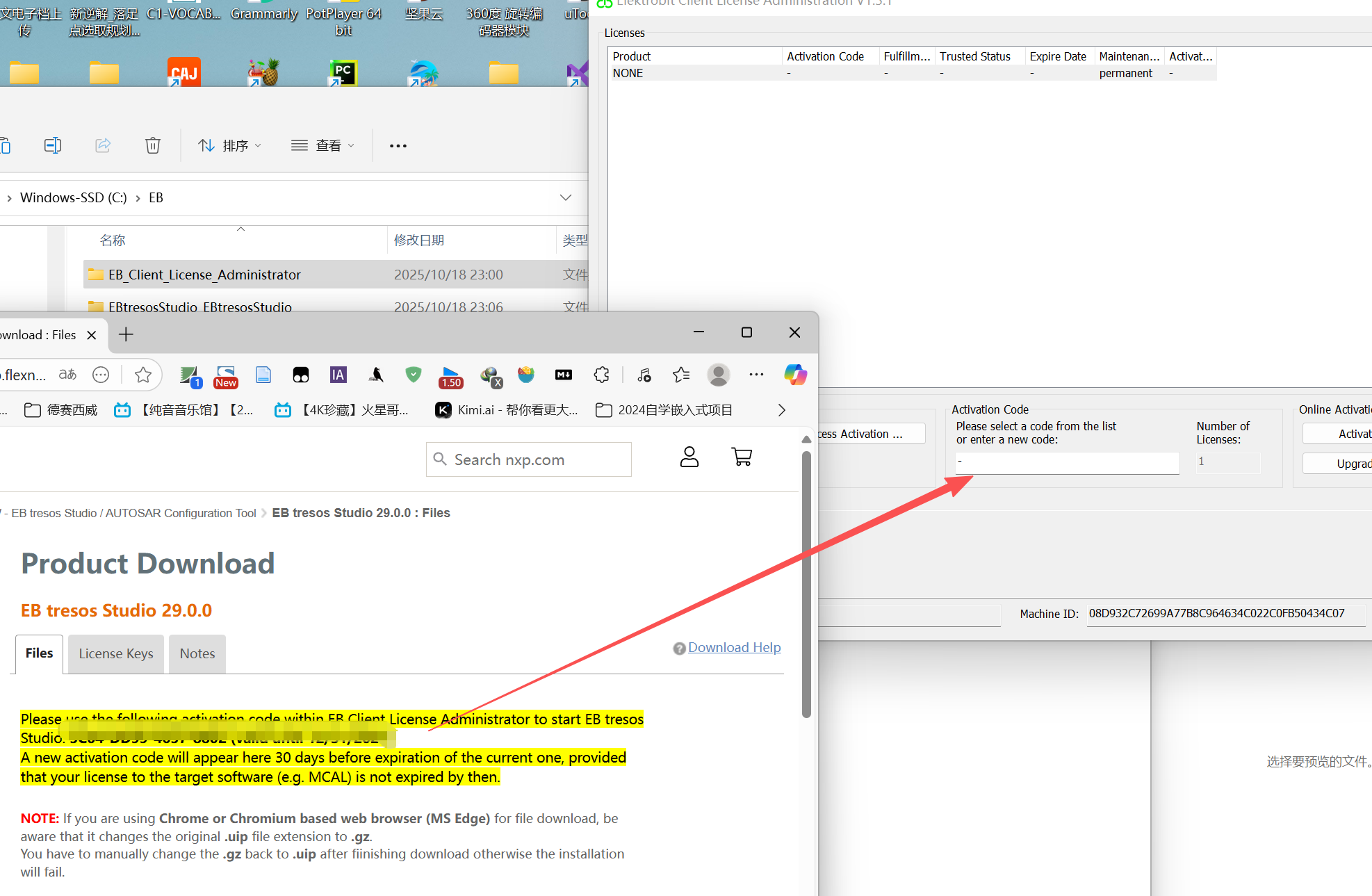Click the EB tresos Studio breadcrumb link

(x=133, y=513)
